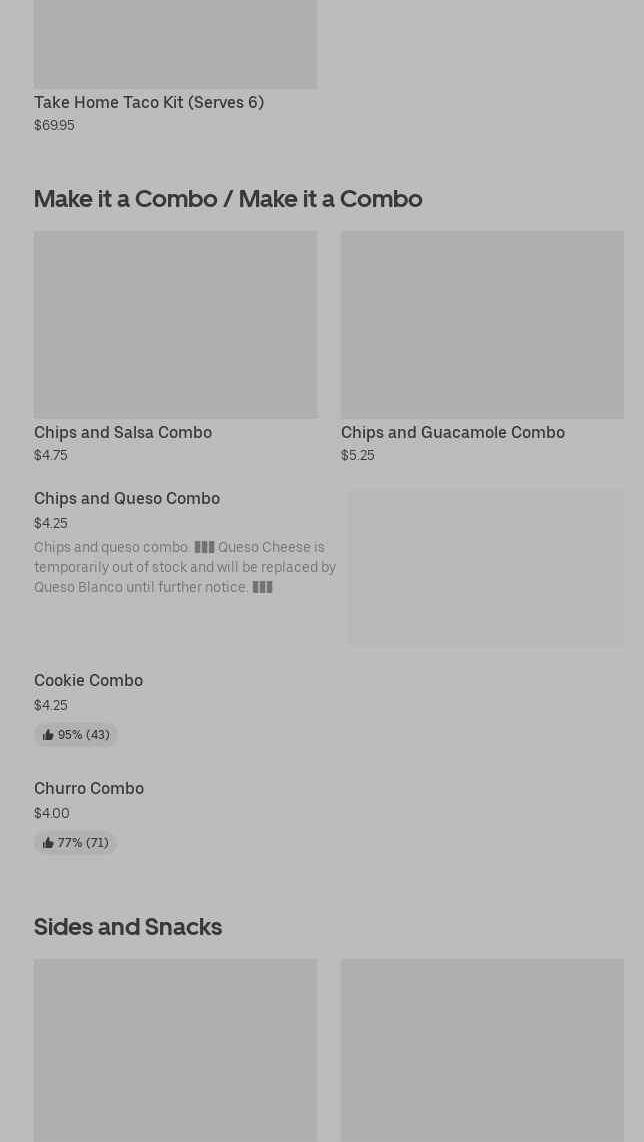Open the Chips and Queso Combo photo
The height and width of the screenshot is (1142, 644).
[x=486, y=567]
